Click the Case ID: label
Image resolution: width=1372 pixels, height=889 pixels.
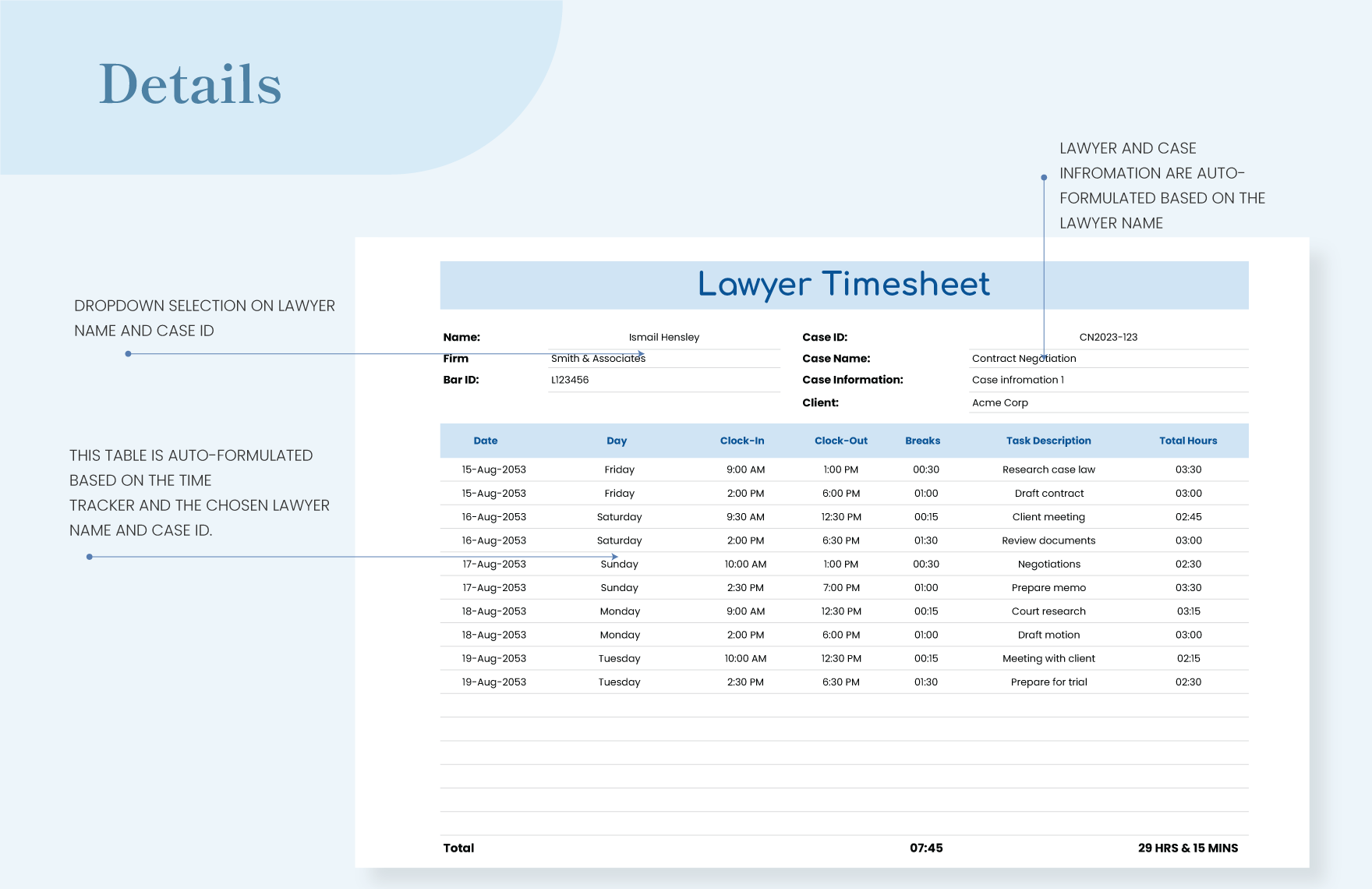825,337
